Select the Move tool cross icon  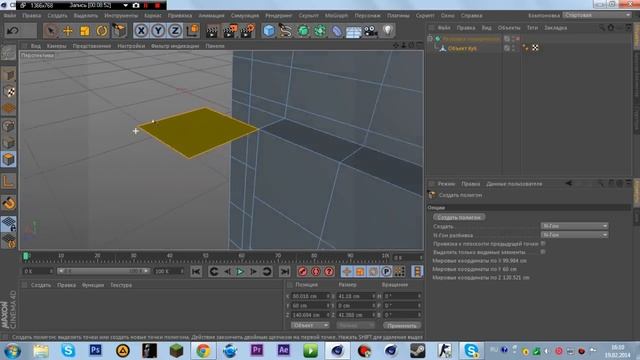(x=68, y=31)
